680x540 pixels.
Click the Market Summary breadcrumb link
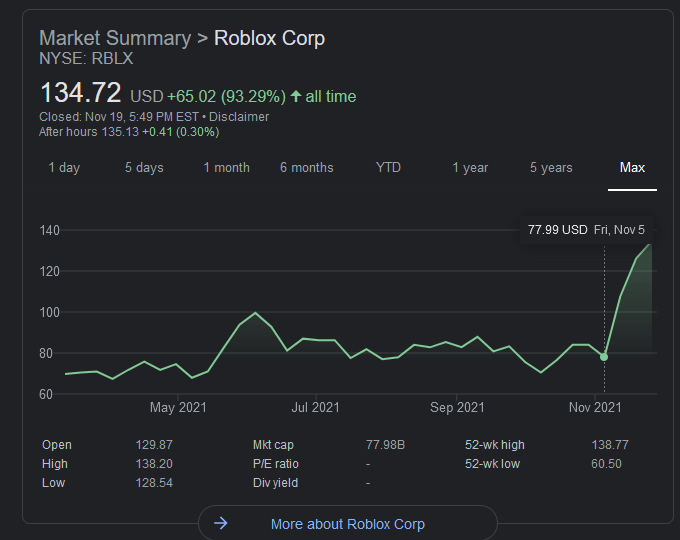click(115, 38)
